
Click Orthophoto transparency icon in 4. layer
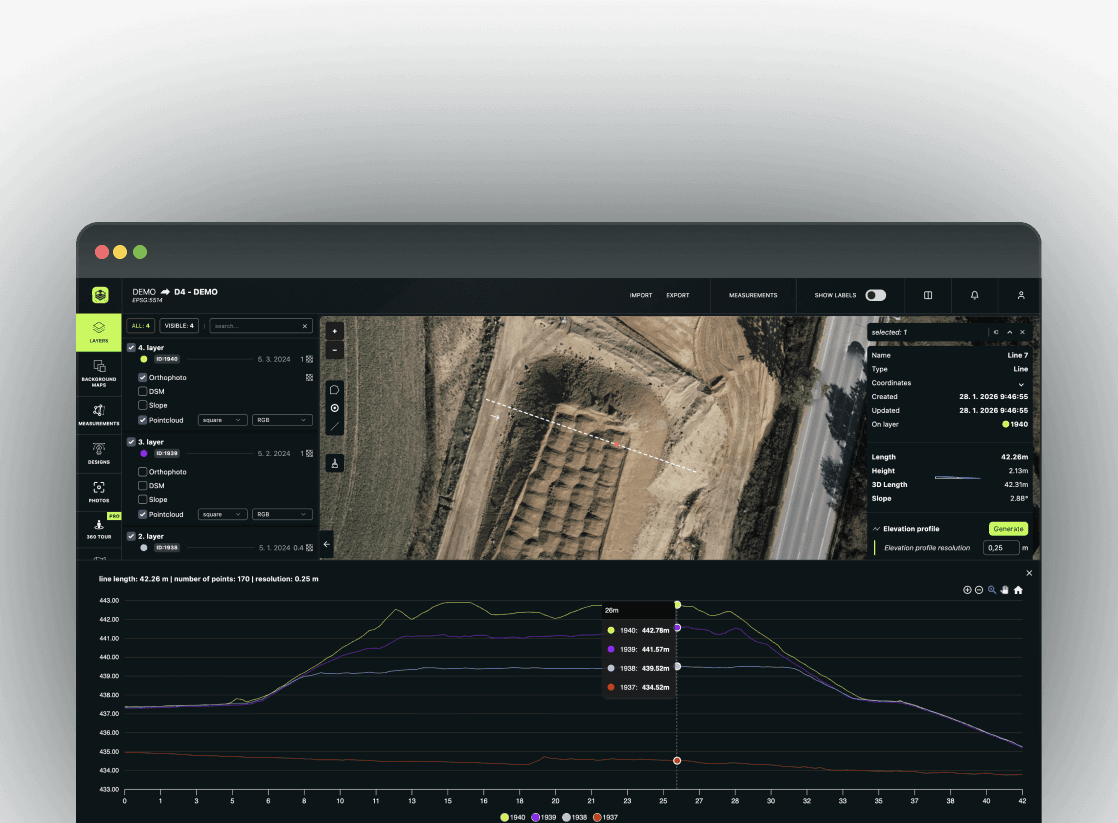(x=309, y=377)
